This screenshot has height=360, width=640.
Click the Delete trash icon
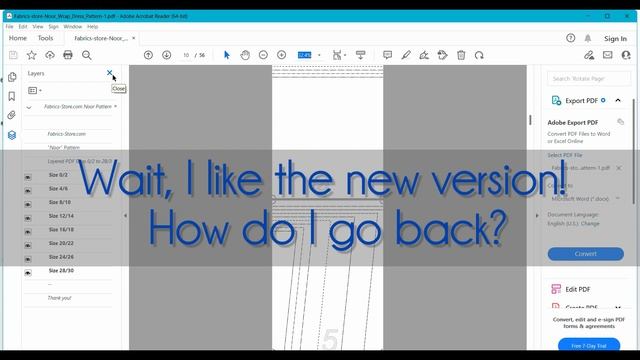click(461, 55)
